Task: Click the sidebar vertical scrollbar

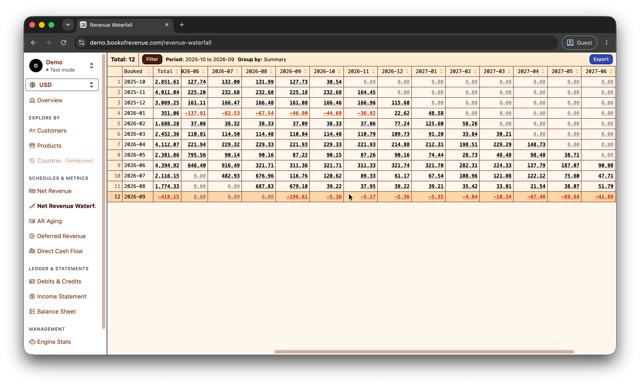Action: 104,192
